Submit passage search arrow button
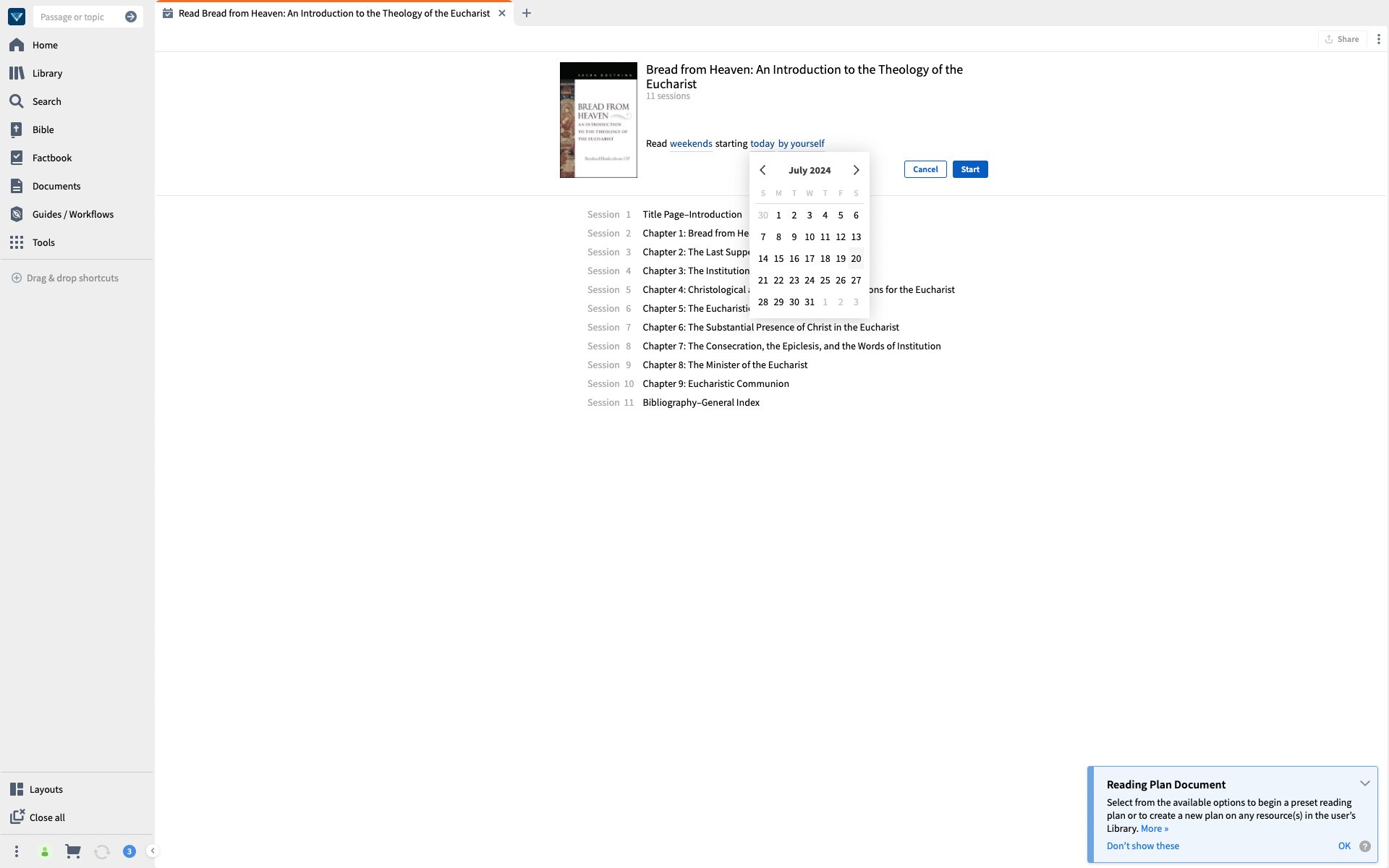Viewport: 1389px width, 868px height. (x=131, y=17)
